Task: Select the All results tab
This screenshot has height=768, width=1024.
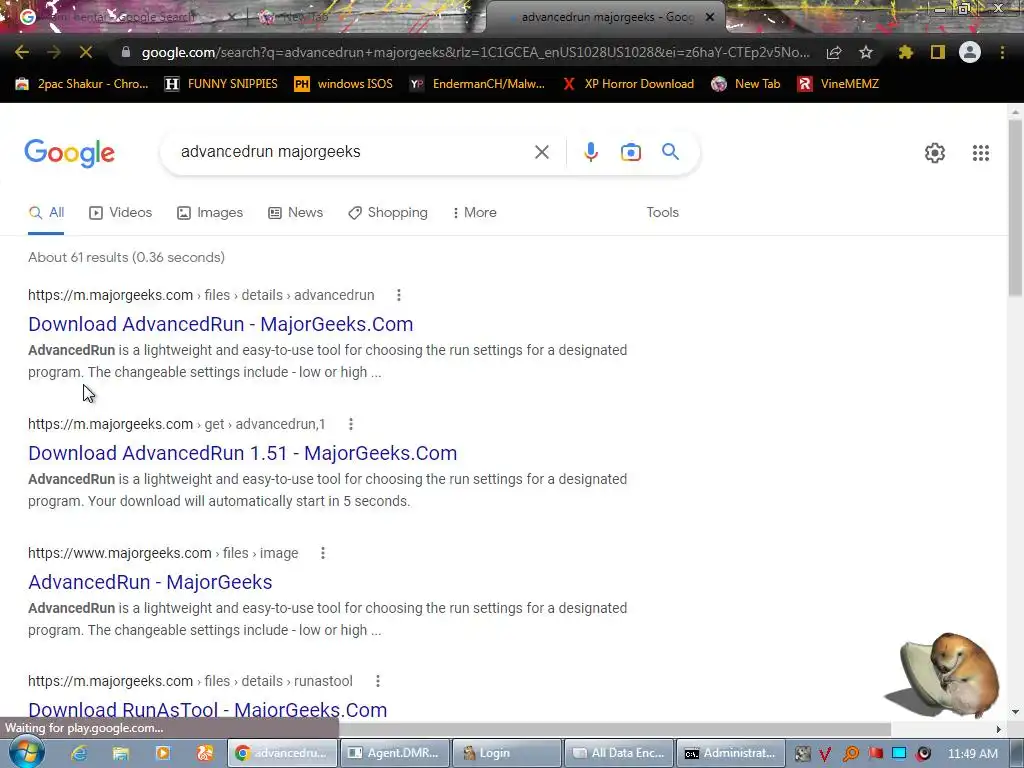Action: [x=46, y=213]
